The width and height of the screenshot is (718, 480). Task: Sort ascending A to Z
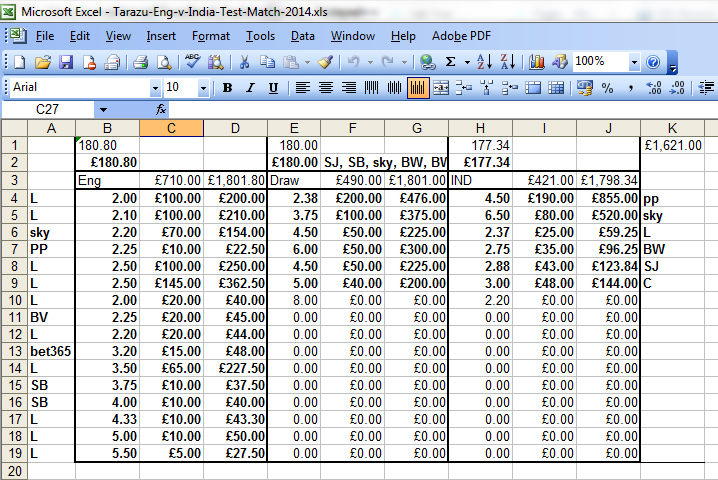coord(484,62)
